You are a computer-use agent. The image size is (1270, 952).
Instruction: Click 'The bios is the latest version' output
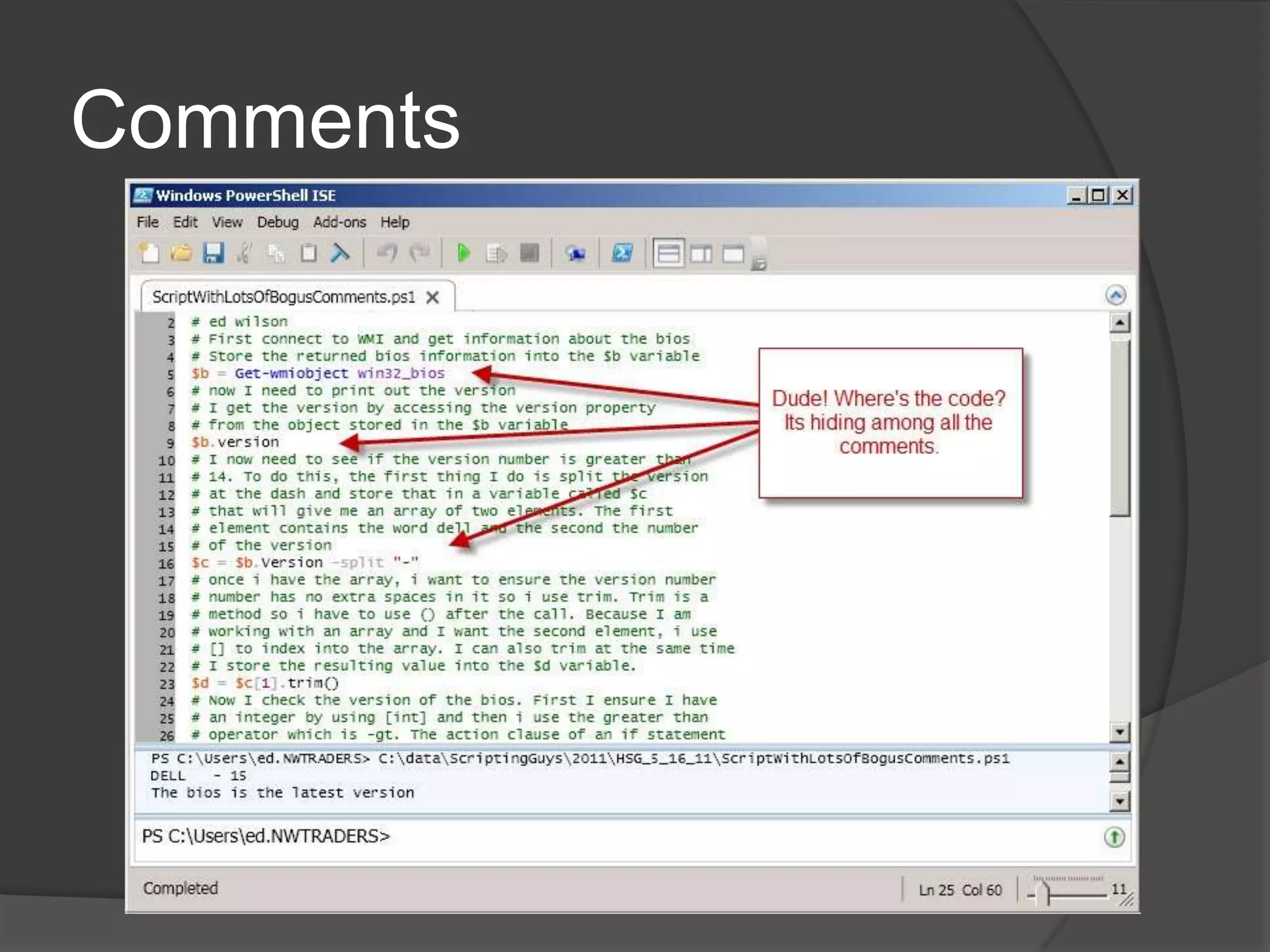click(x=282, y=793)
